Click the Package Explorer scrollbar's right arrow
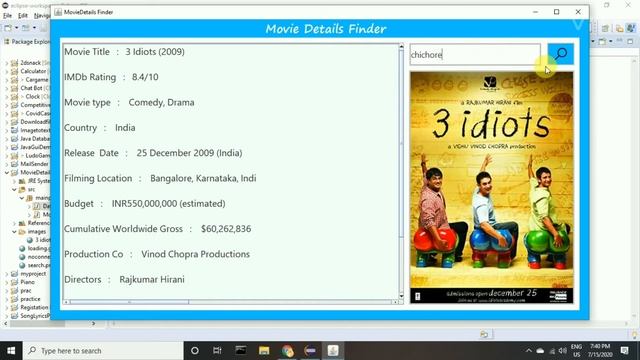The height and width of the screenshot is (360, 640). coord(93,324)
